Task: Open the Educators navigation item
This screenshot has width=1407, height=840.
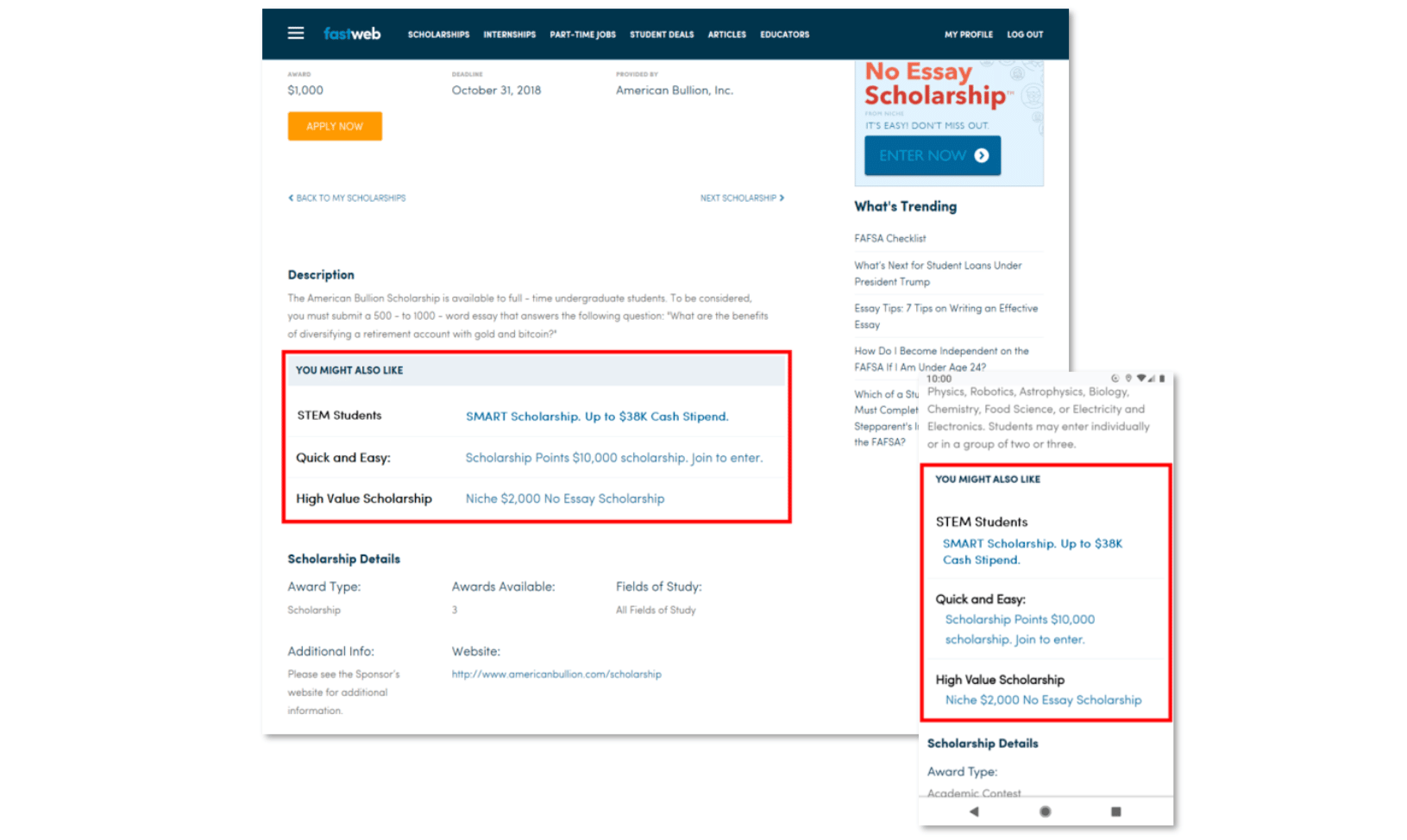Action: point(784,34)
